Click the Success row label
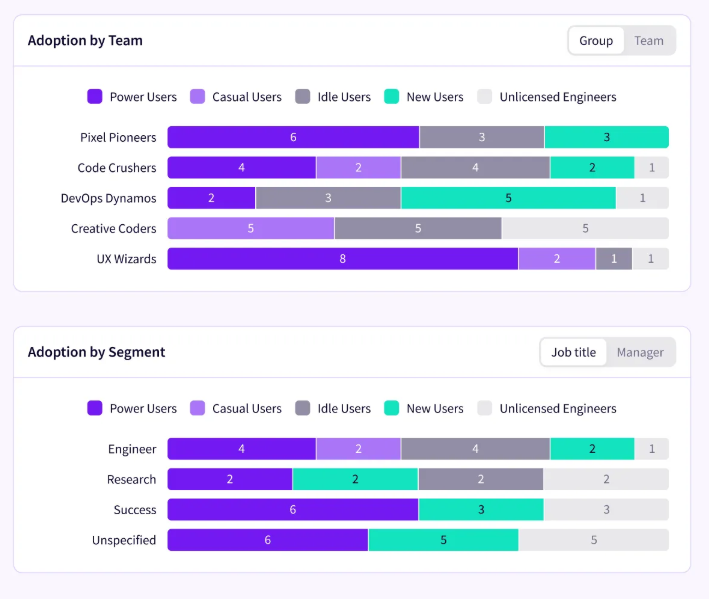The width and height of the screenshot is (709, 599). tap(135, 509)
